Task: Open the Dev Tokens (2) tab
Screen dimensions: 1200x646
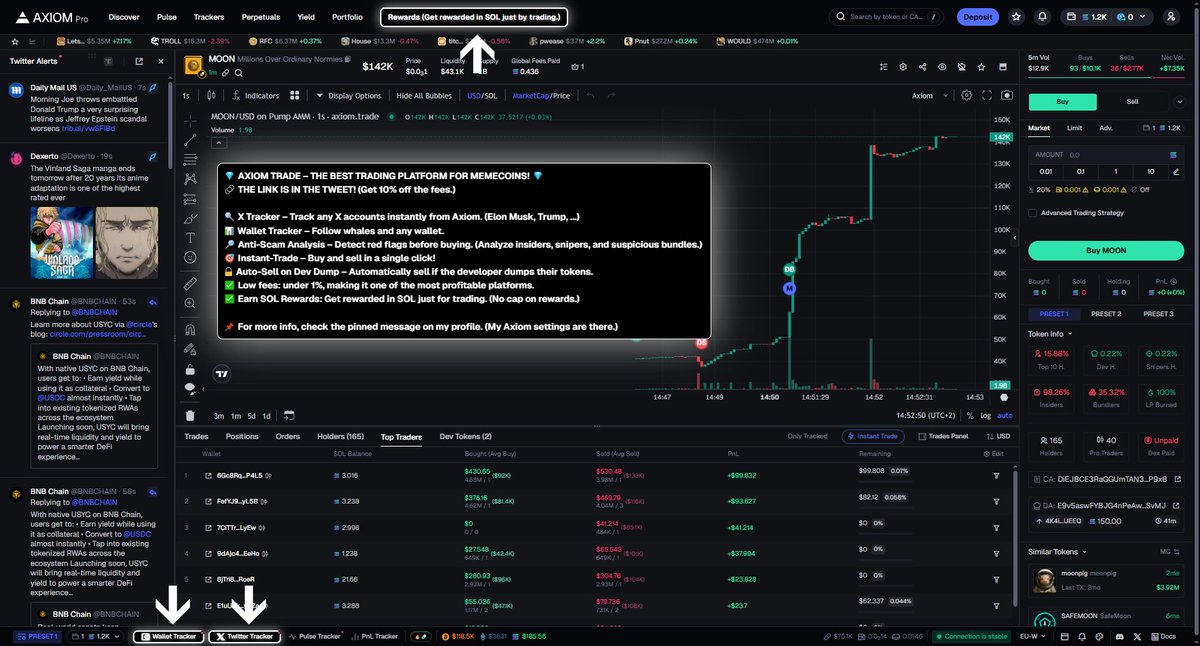Action: click(466, 436)
